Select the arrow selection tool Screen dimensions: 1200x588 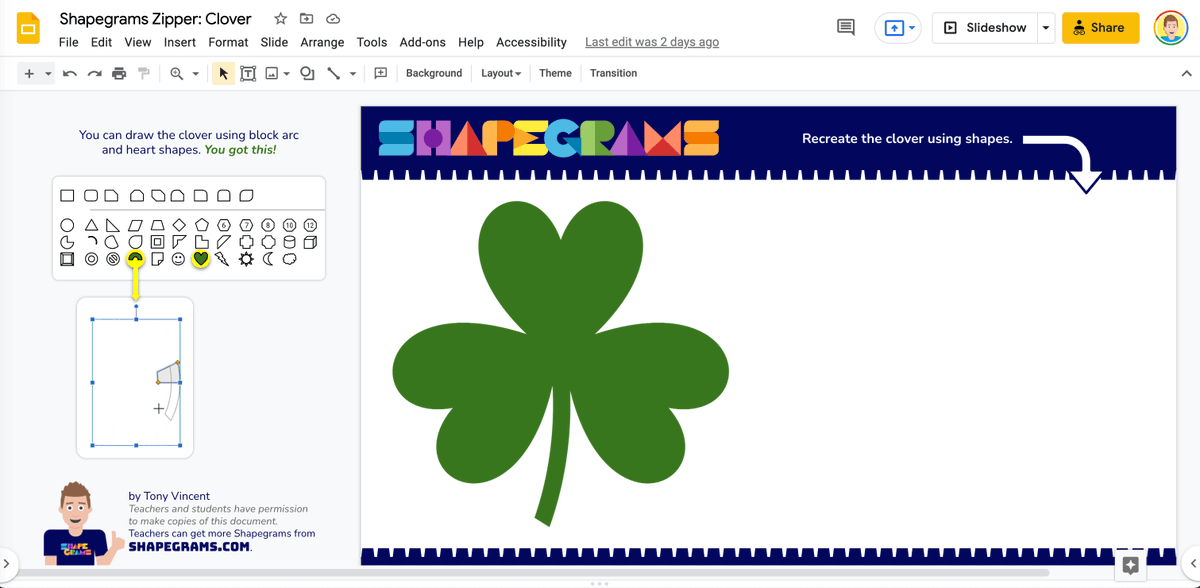[223, 72]
